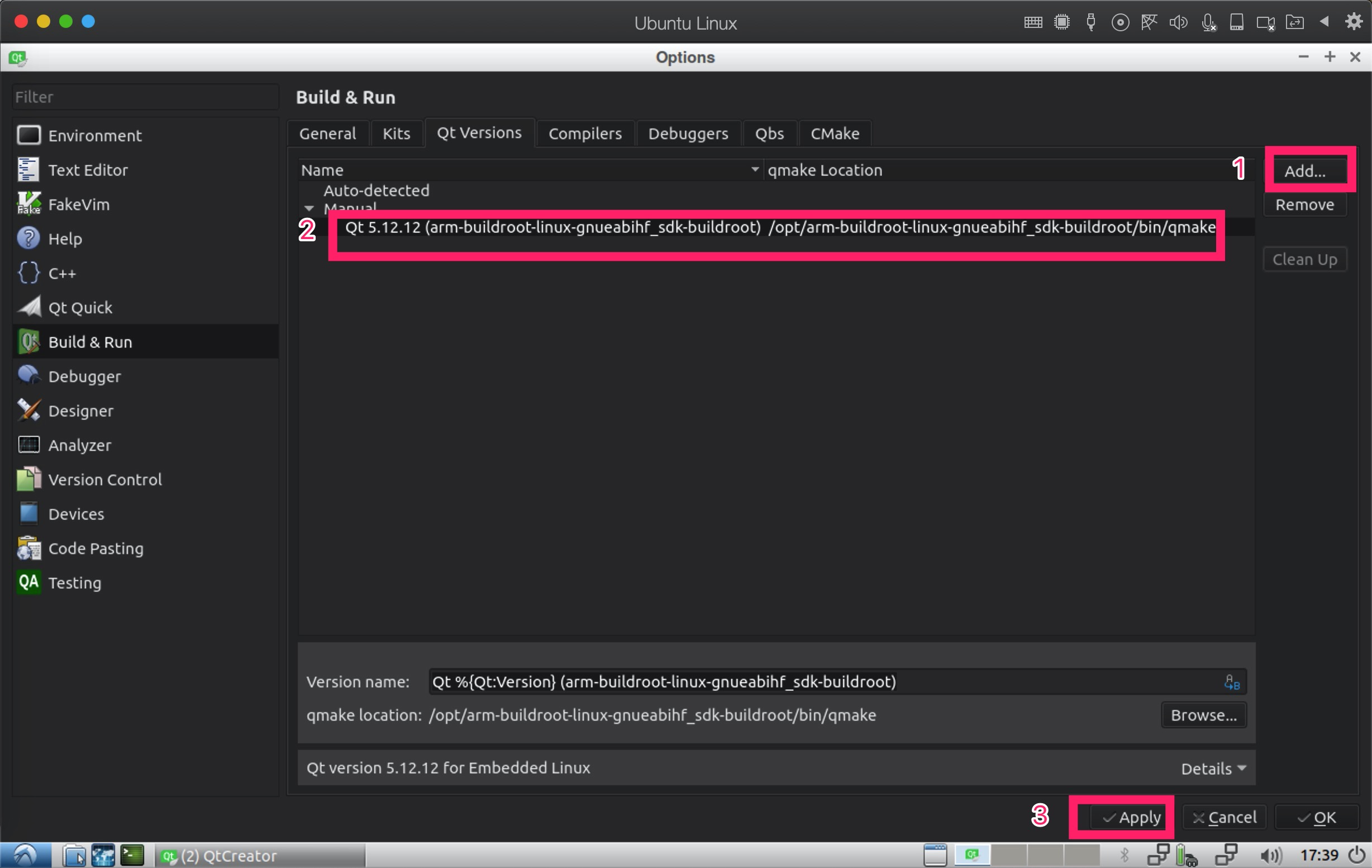Launch the taskbar file manager icon
Screen dimensions: 1372x868
[x=74, y=856]
